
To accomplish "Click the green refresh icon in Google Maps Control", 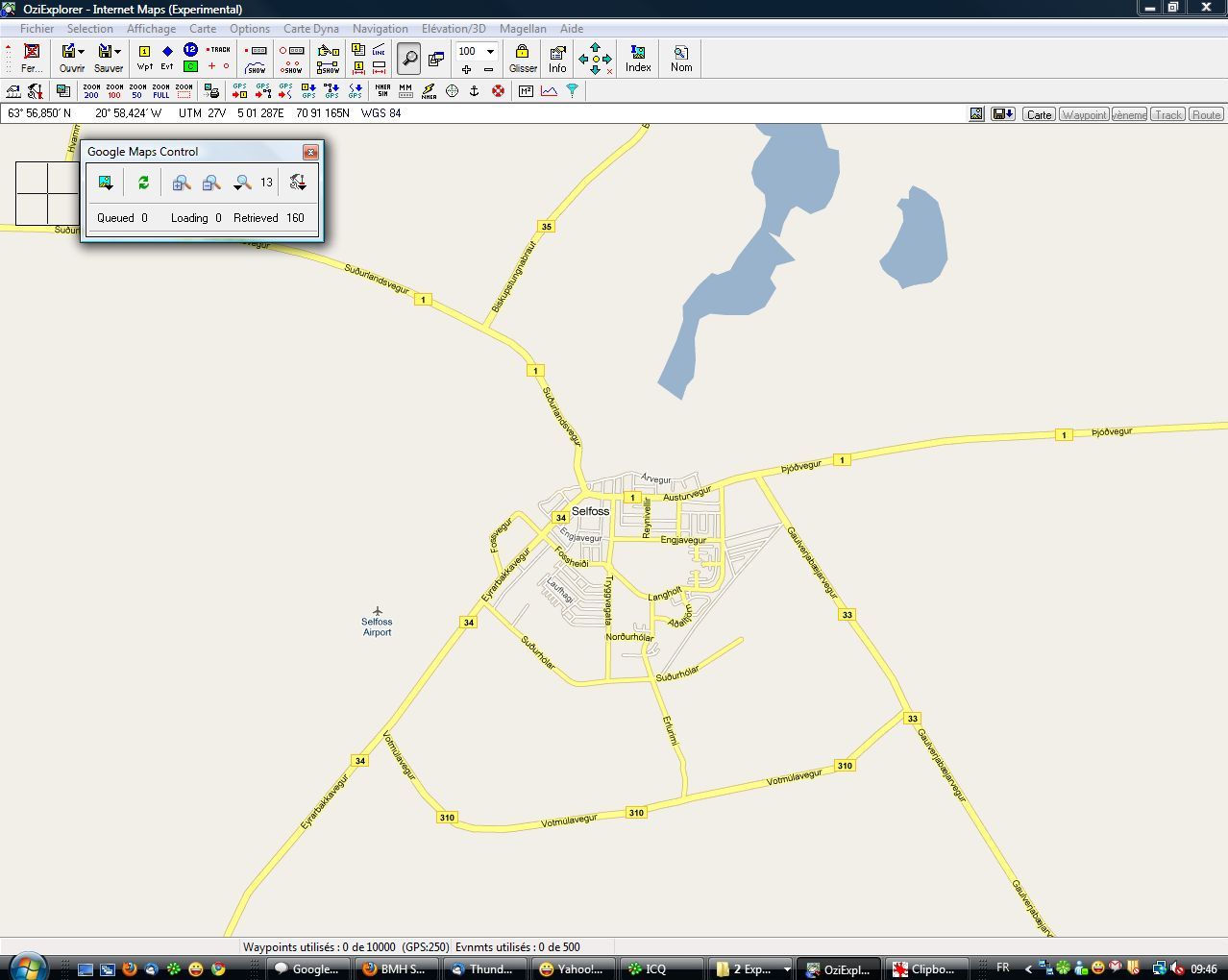I will [x=143, y=183].
